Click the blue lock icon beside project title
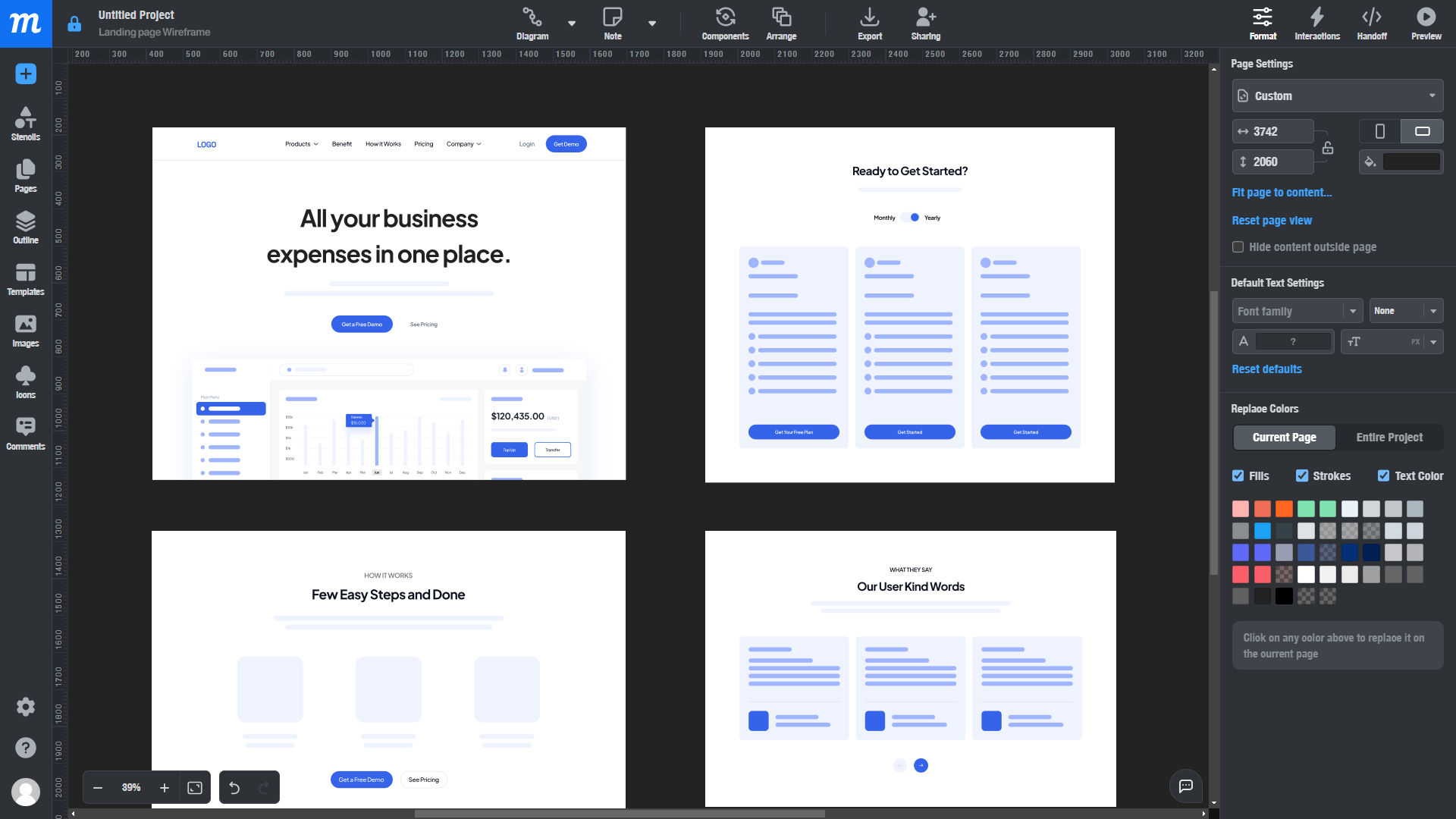 [x=74, y=24]
